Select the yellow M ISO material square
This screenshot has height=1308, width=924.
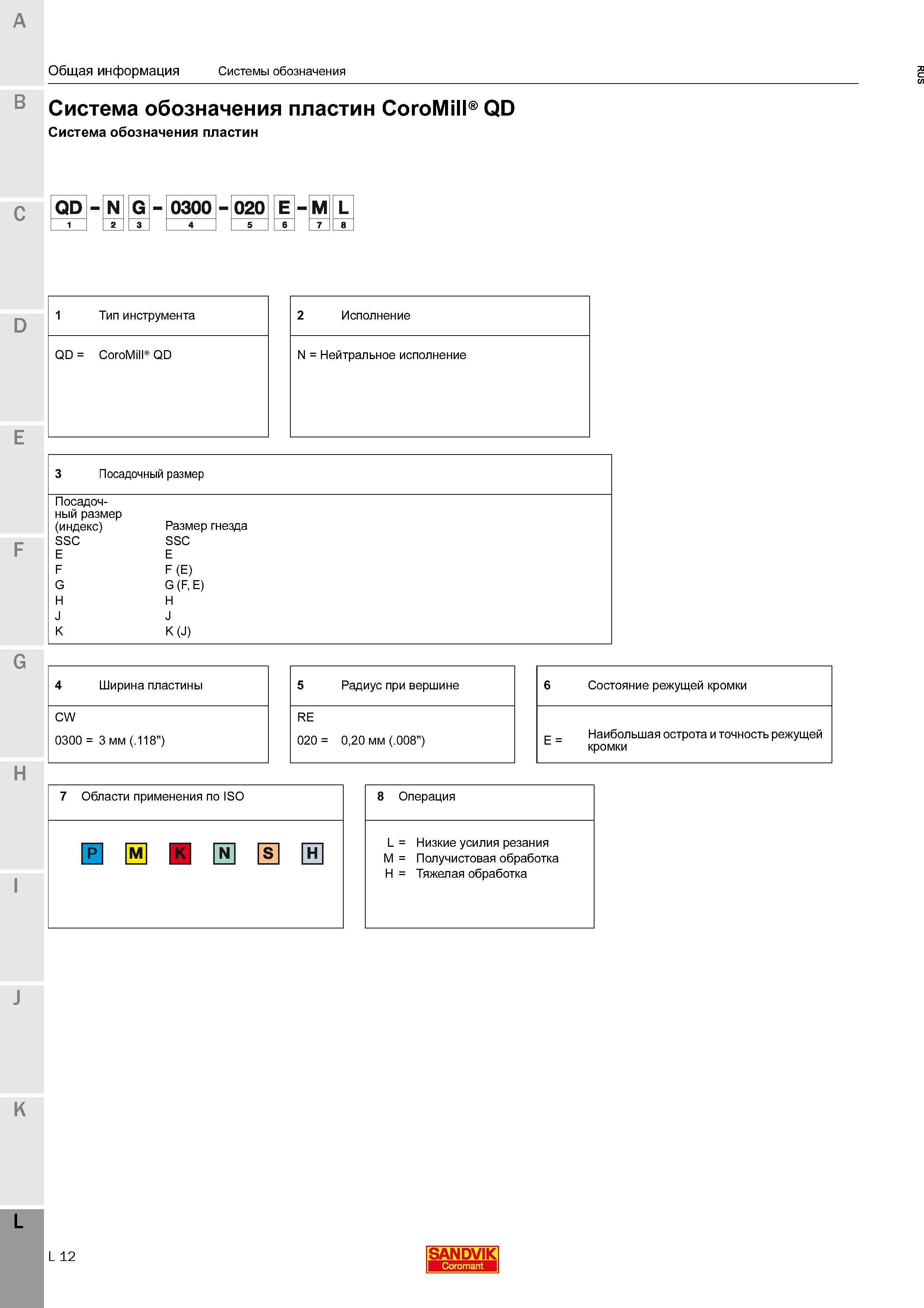click(x=136, y=853)
